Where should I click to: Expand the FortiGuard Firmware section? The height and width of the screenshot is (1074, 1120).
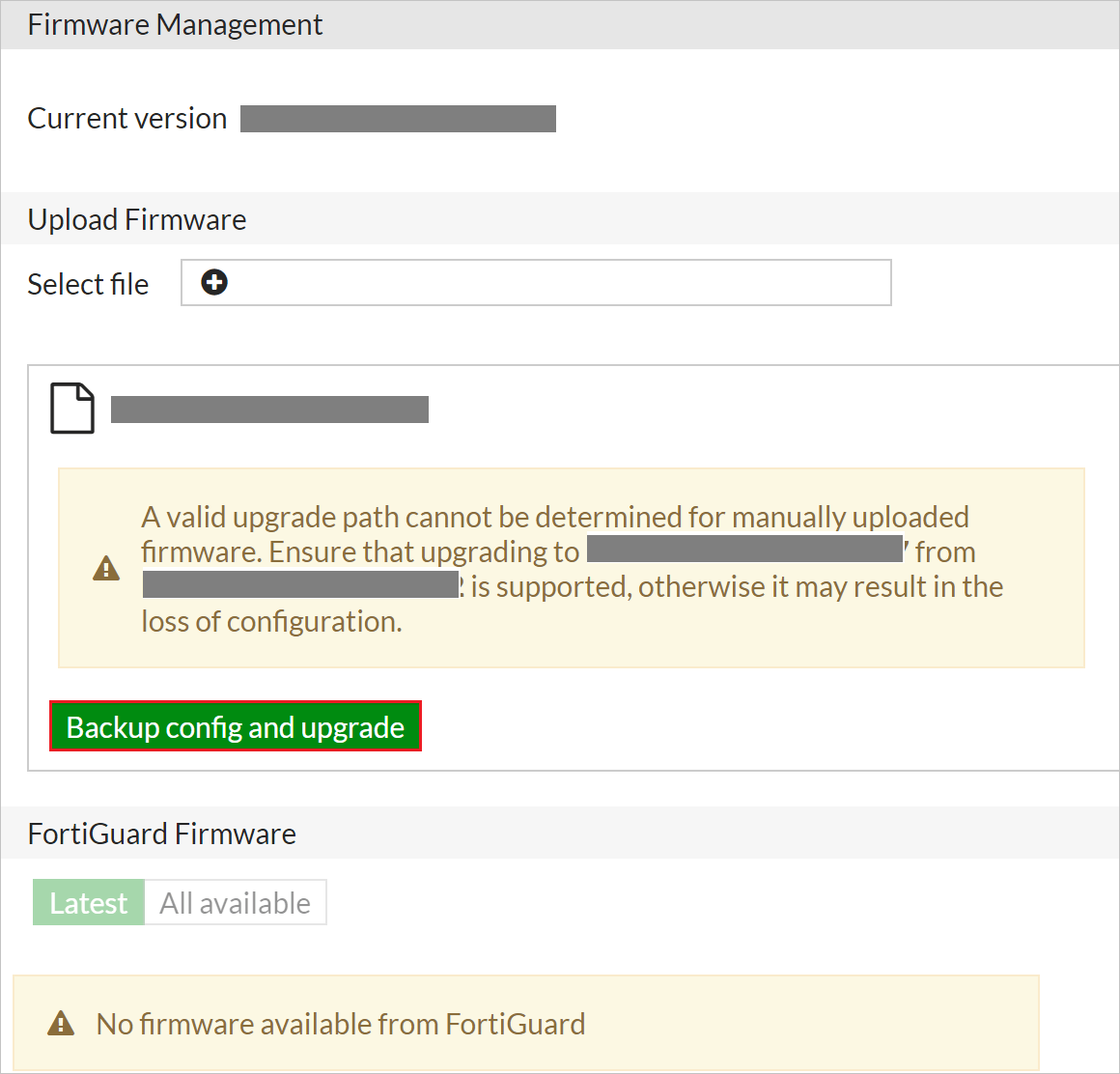161,833
